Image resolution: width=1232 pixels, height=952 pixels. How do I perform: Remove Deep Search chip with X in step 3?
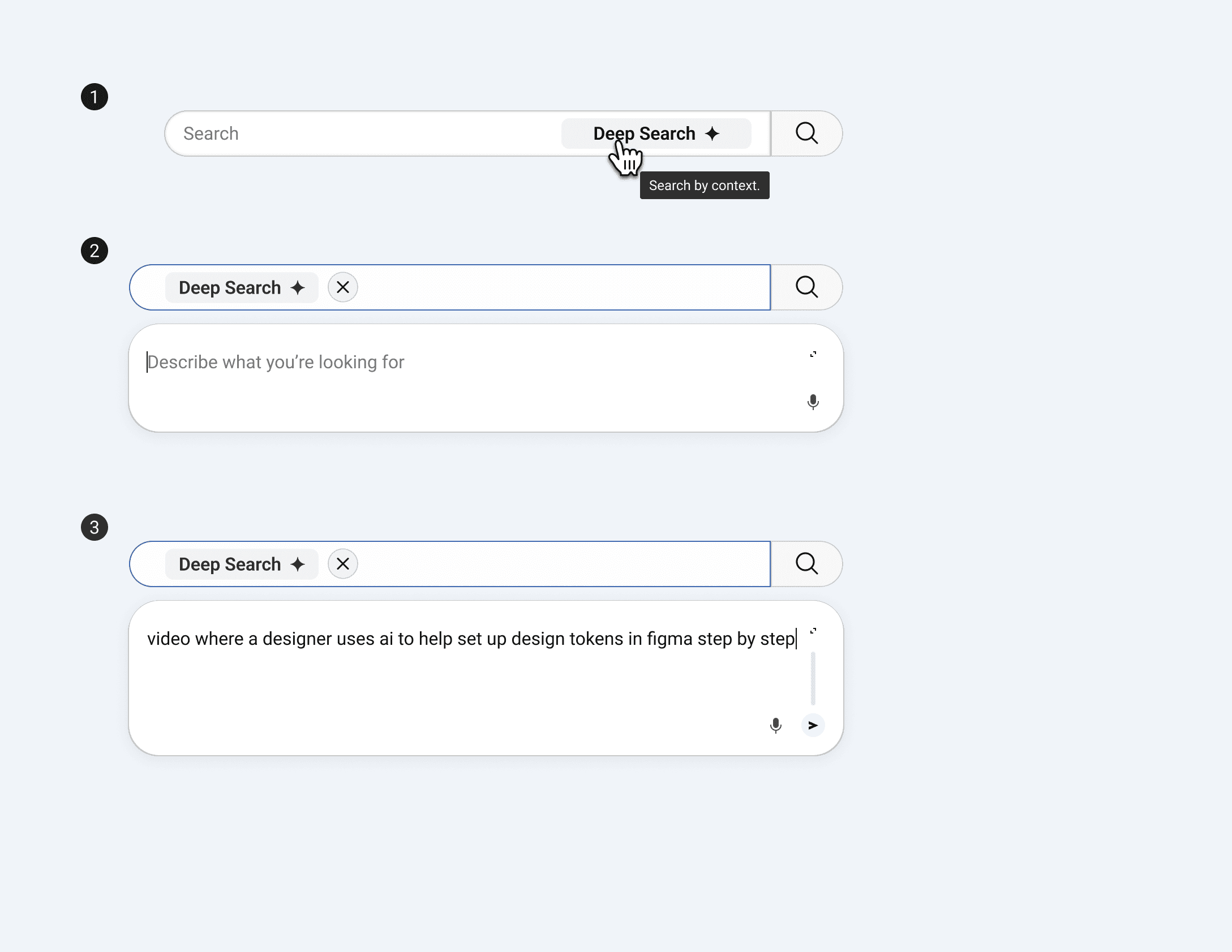coord(342,564)
